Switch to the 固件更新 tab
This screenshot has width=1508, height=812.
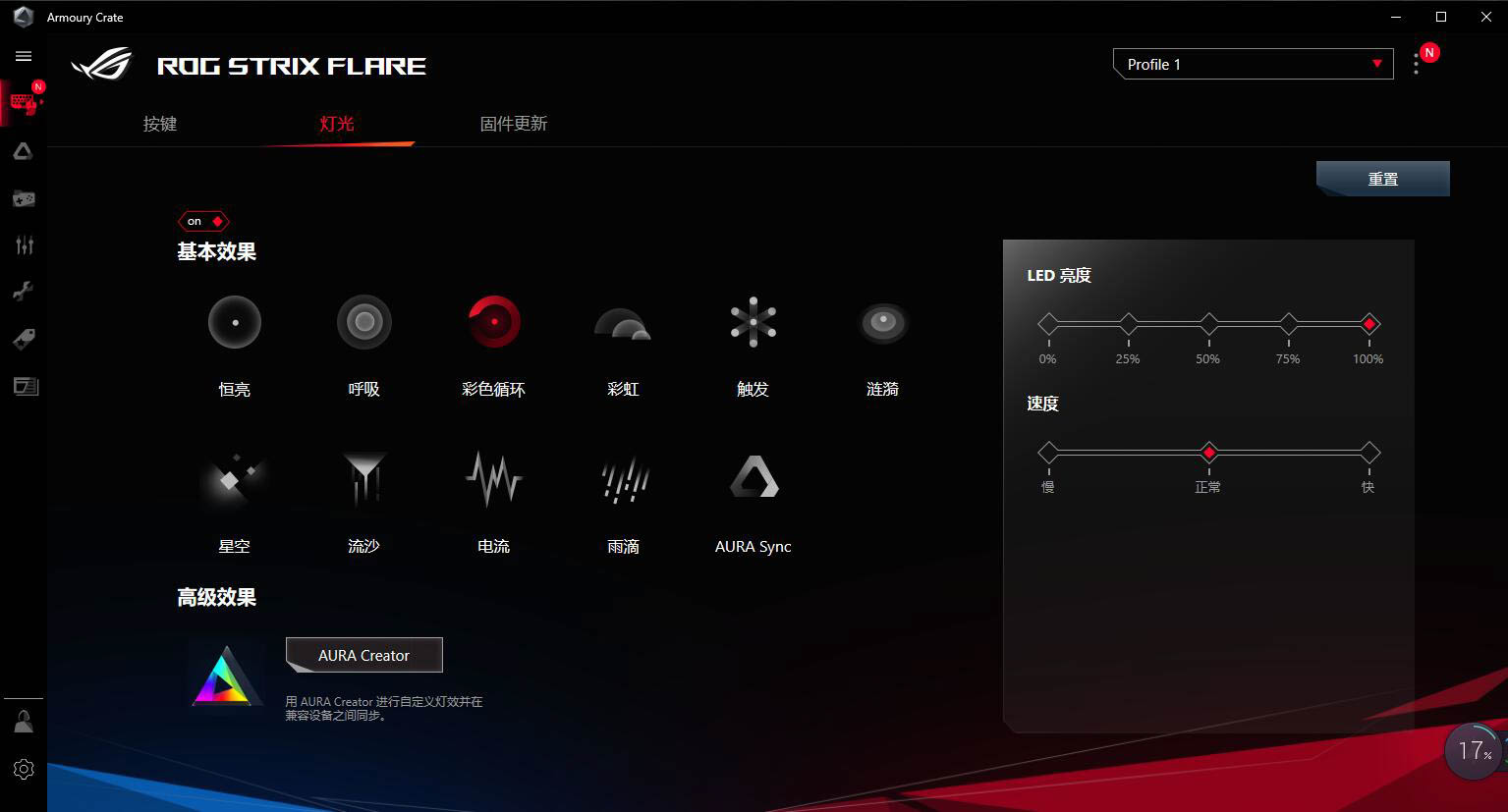[514, 124]
